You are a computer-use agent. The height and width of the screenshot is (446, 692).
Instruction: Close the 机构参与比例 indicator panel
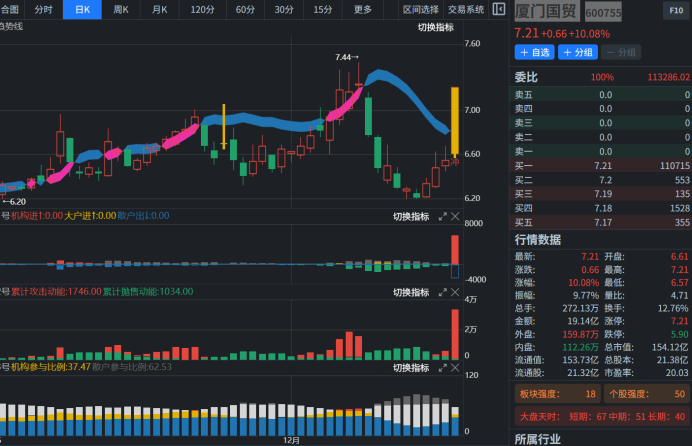pos(456,367)
